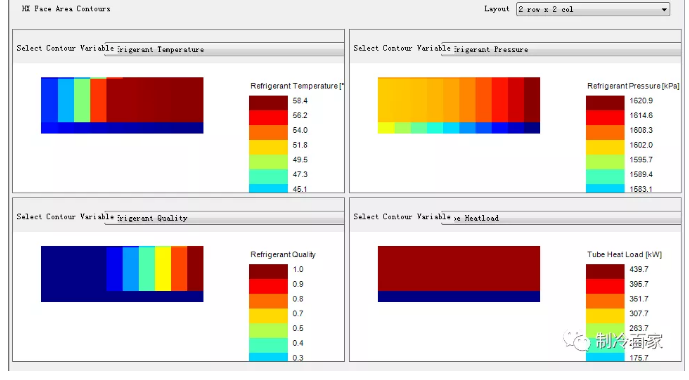
Task: Click the 56.2 temperature legend swatch
Action: [x=268, y=118]
